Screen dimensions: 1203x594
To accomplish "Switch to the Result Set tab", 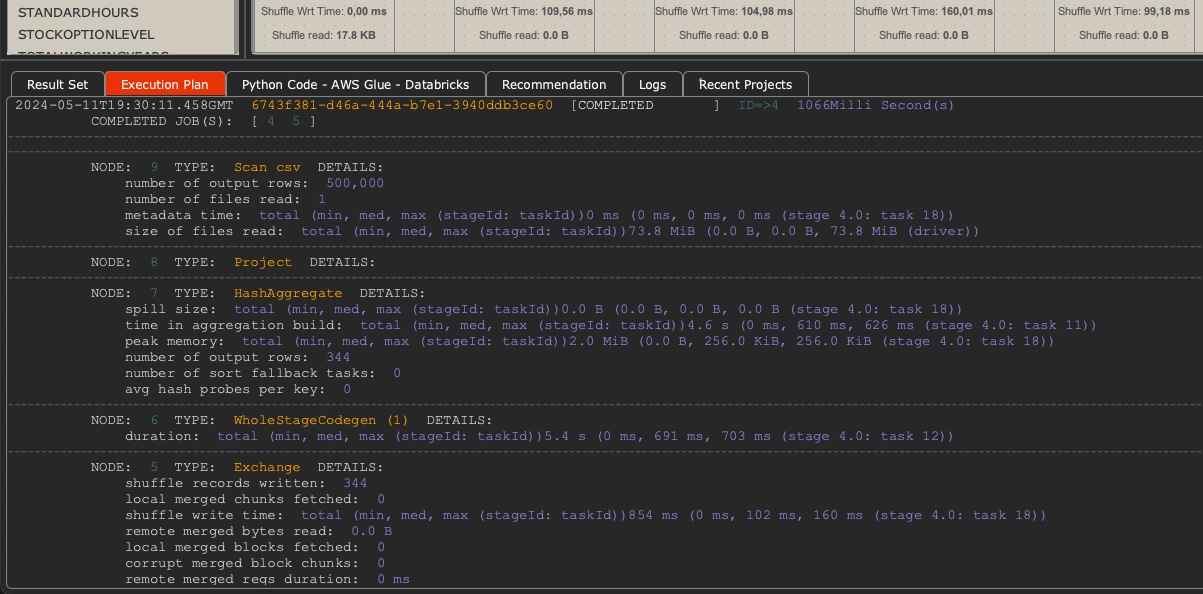I will pos(57,84).
